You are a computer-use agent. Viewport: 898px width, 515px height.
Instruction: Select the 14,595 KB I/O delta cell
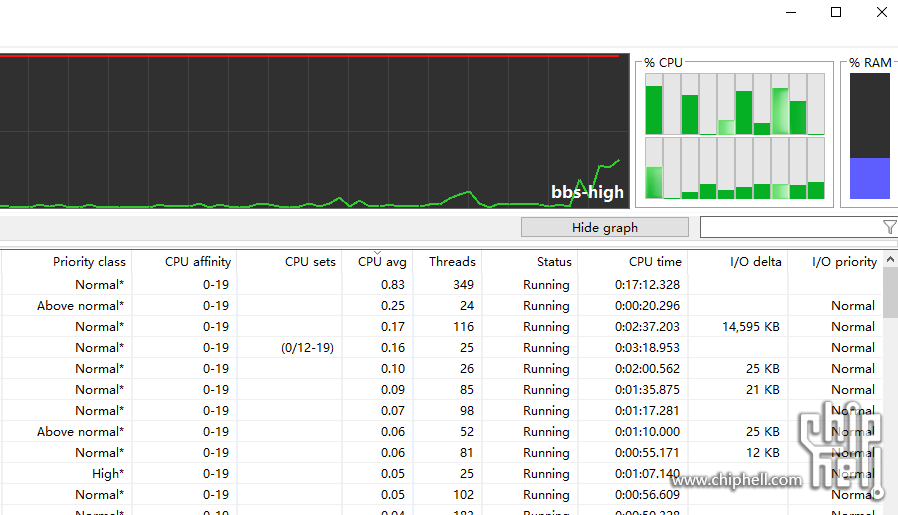[x=751, y=327]
